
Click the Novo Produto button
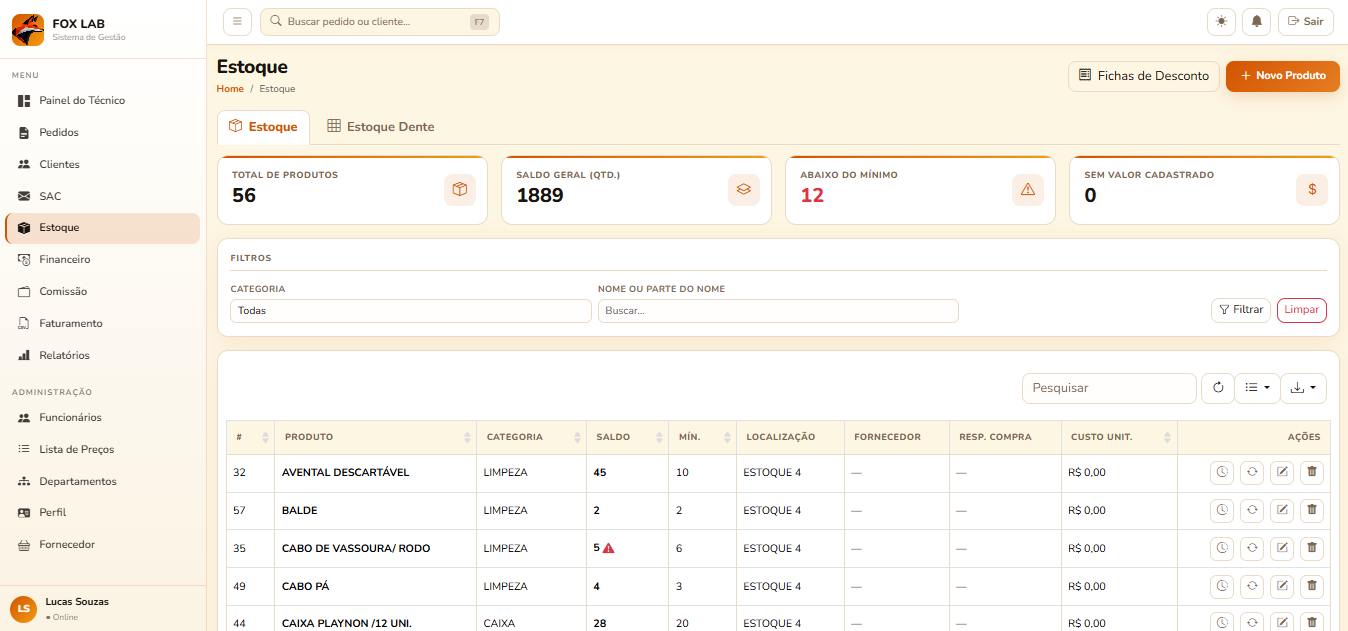1282,76
